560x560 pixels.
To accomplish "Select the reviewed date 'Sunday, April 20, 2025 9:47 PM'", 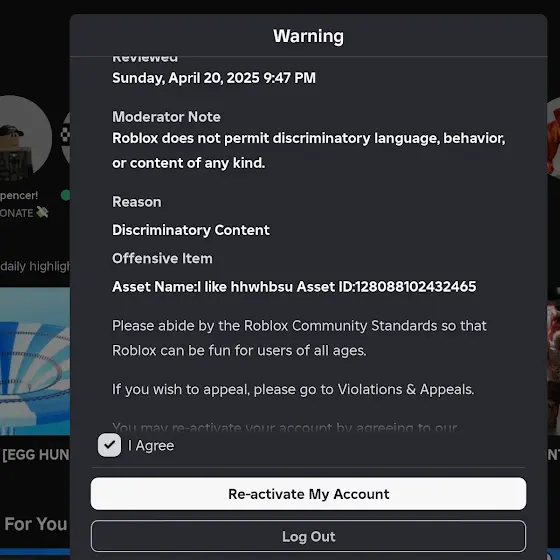I will 214,78.
